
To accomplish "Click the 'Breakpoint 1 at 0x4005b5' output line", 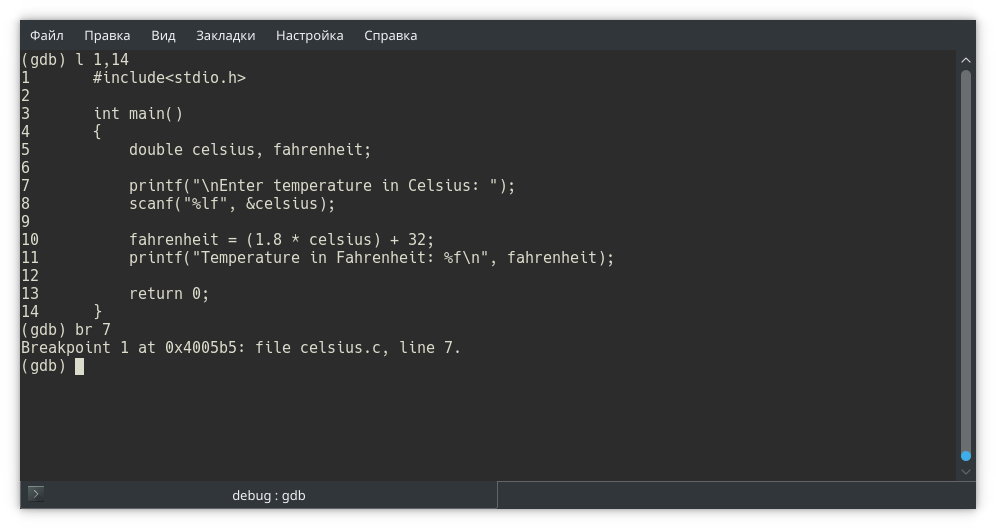I will coord(241,348).
